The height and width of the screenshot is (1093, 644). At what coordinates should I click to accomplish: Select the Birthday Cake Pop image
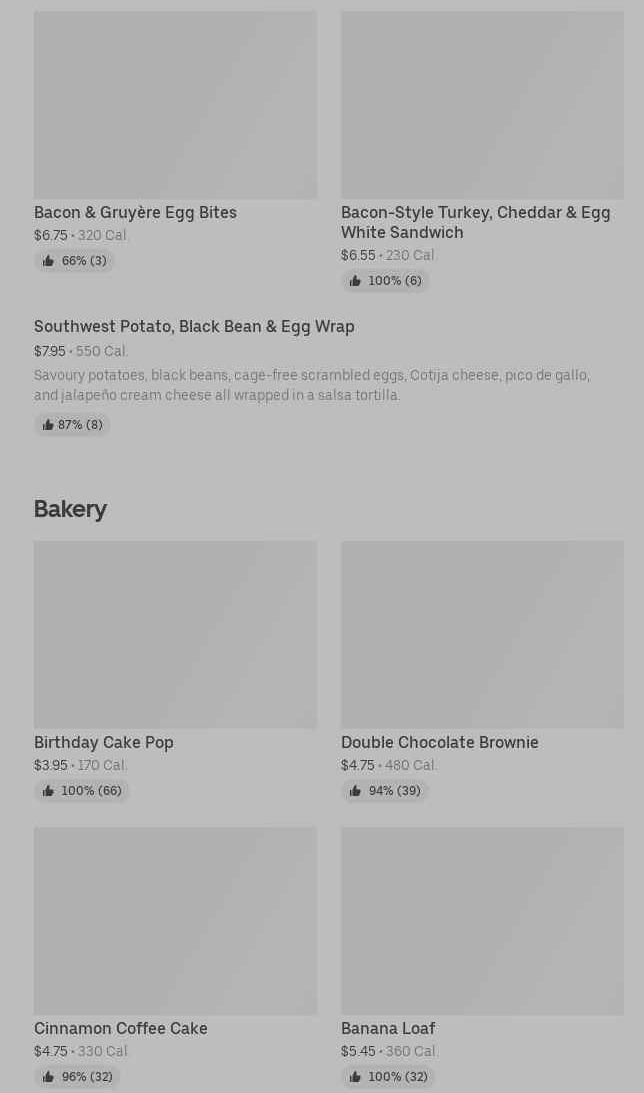(175, 635)
